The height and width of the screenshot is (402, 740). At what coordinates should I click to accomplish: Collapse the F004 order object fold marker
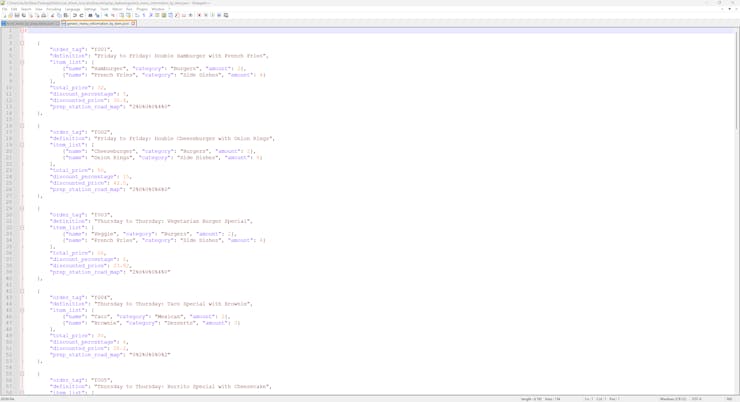tap(22, 291)
